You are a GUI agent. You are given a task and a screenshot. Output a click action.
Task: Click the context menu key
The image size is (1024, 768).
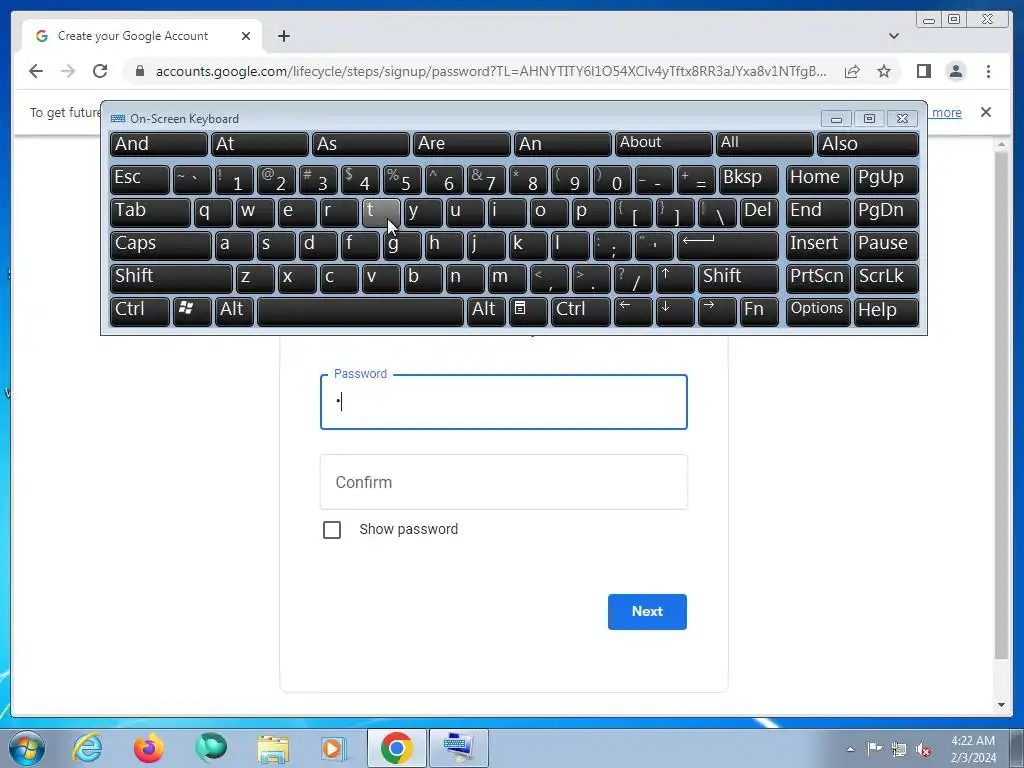click(528, 311)
